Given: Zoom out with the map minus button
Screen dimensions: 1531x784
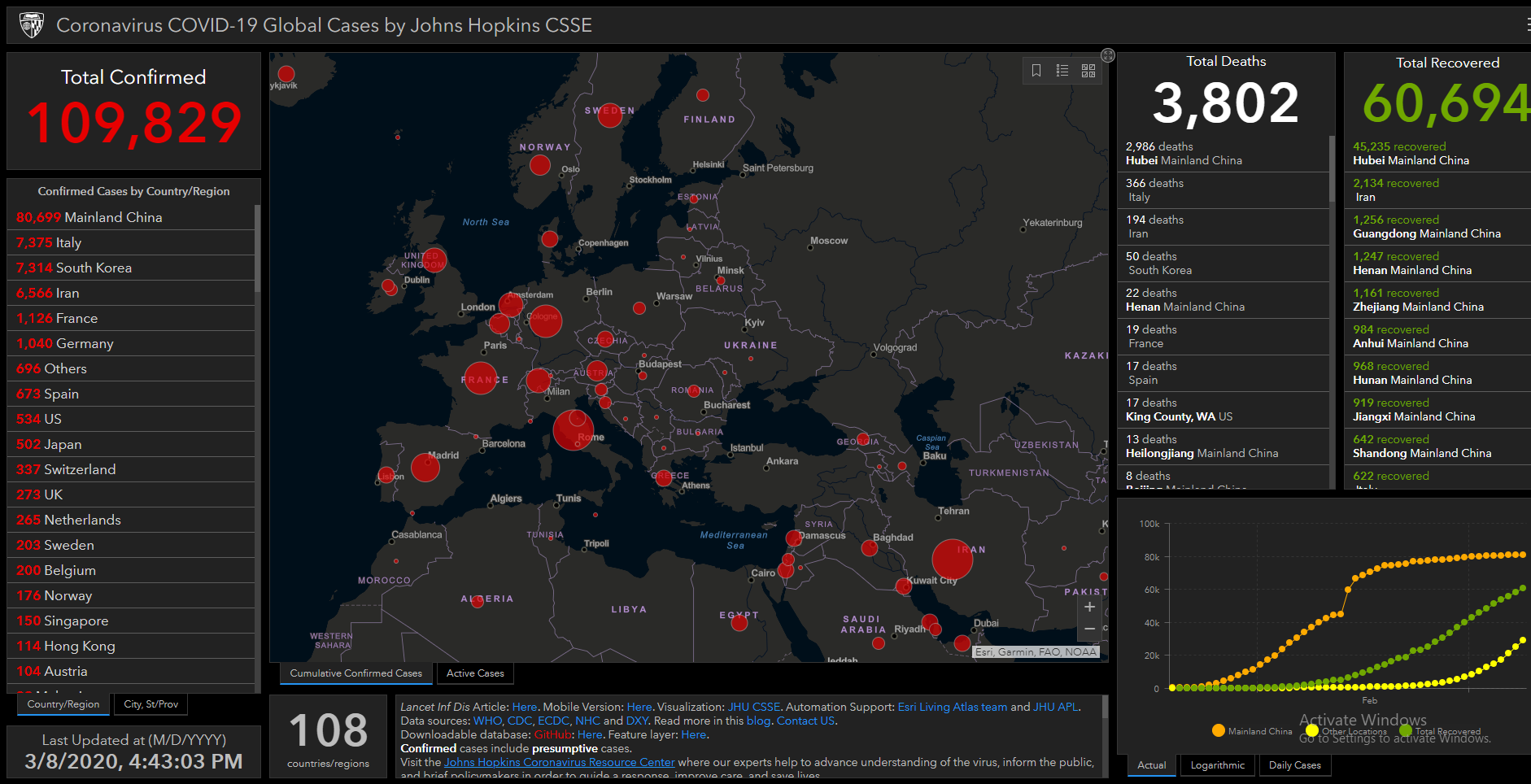Looking at the screenshot, I should tap(1089, 629).
